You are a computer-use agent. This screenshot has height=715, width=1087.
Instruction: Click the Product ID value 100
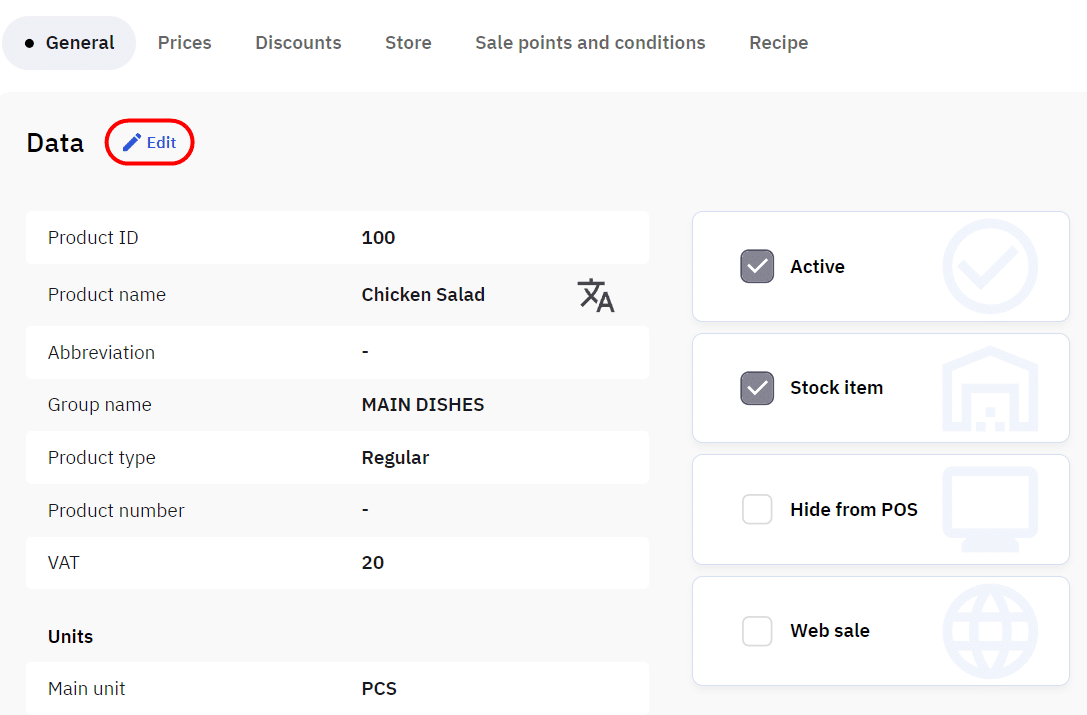(378, 238)
